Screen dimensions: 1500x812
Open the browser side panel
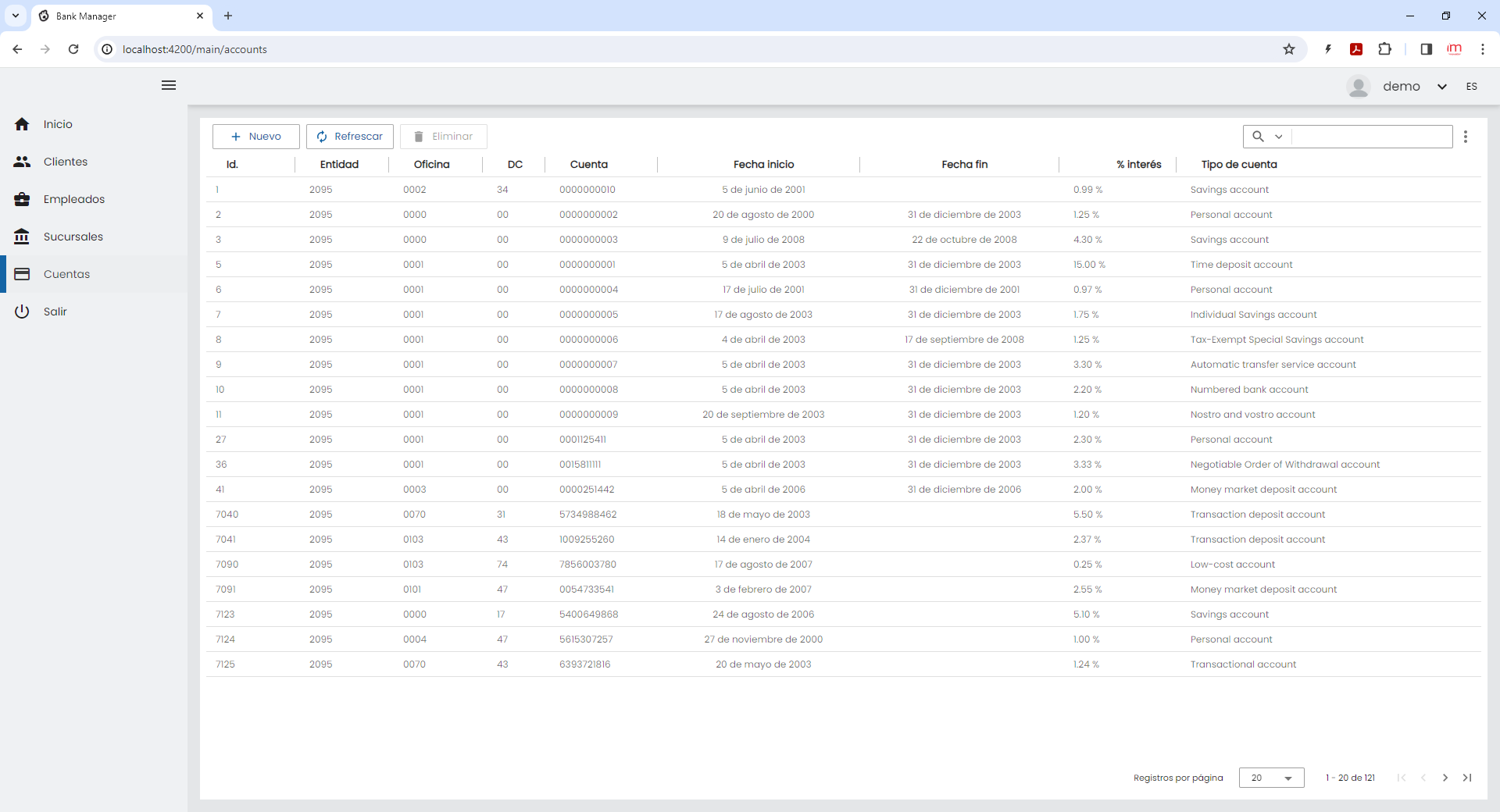pos(1426,49)
